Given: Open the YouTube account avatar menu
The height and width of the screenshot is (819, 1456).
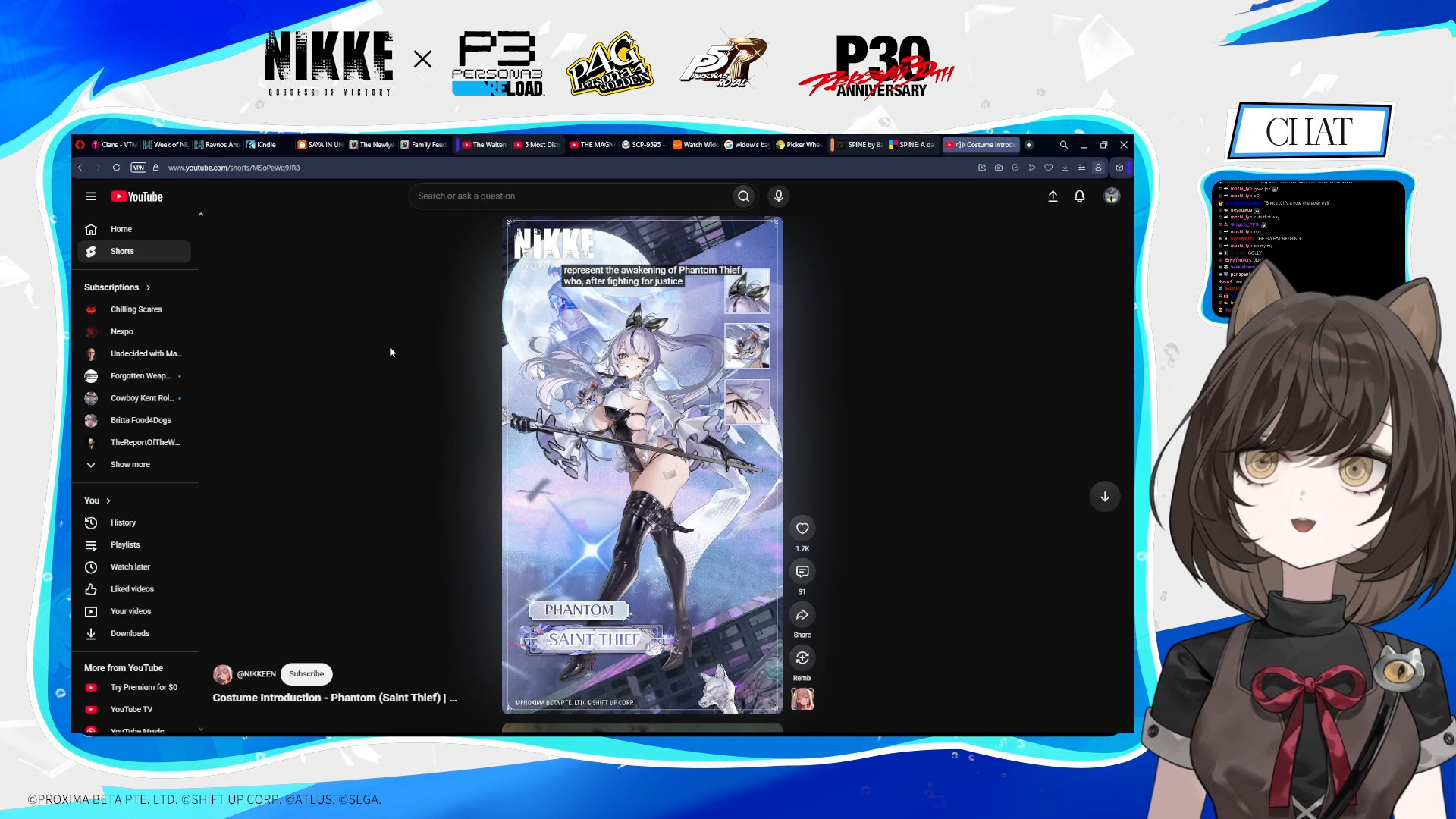Looking at the screenshot, I should tap(1112, 196).
